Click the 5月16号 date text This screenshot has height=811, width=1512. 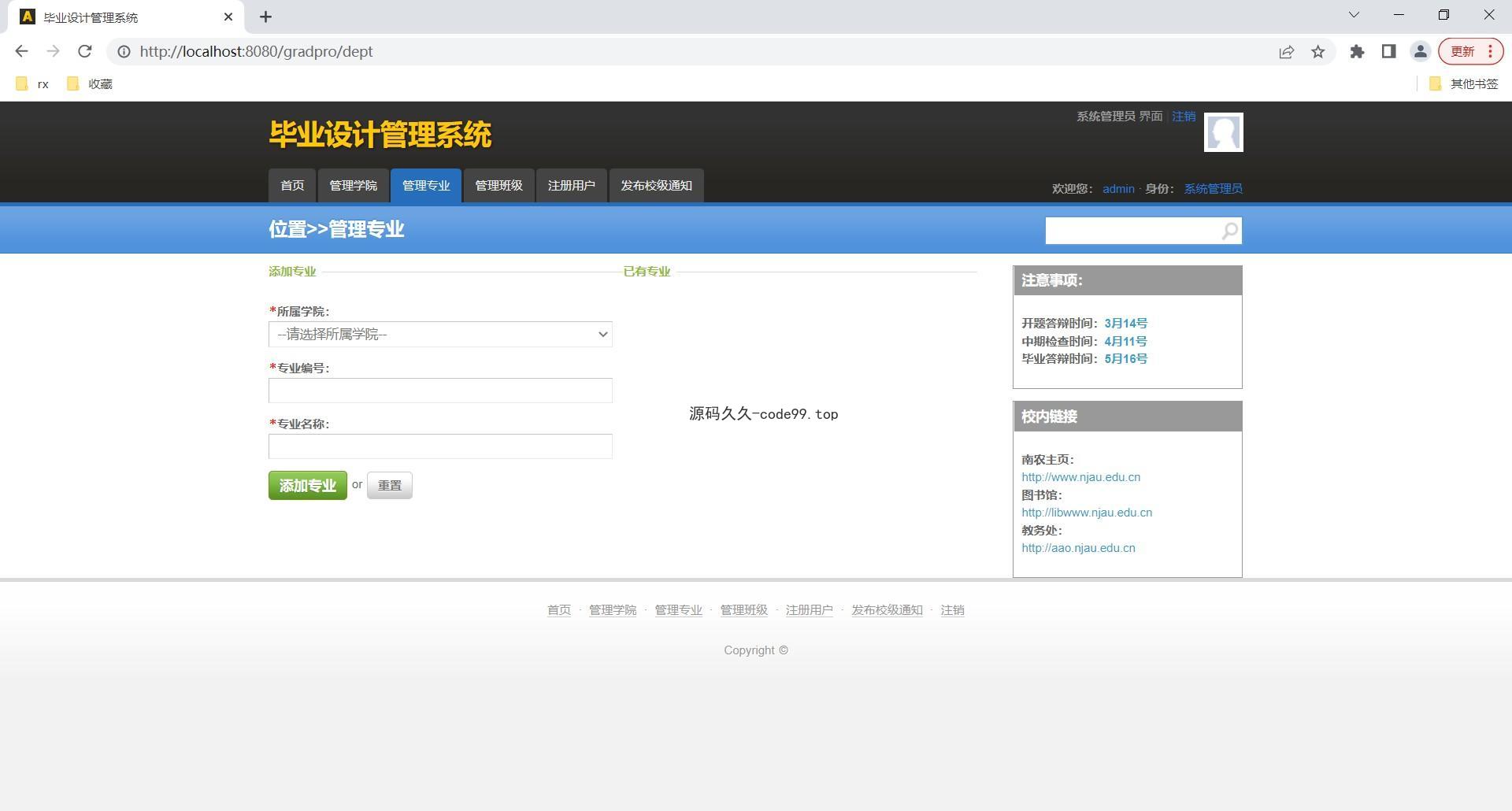pyautogui.click(x=1125, y=359)
